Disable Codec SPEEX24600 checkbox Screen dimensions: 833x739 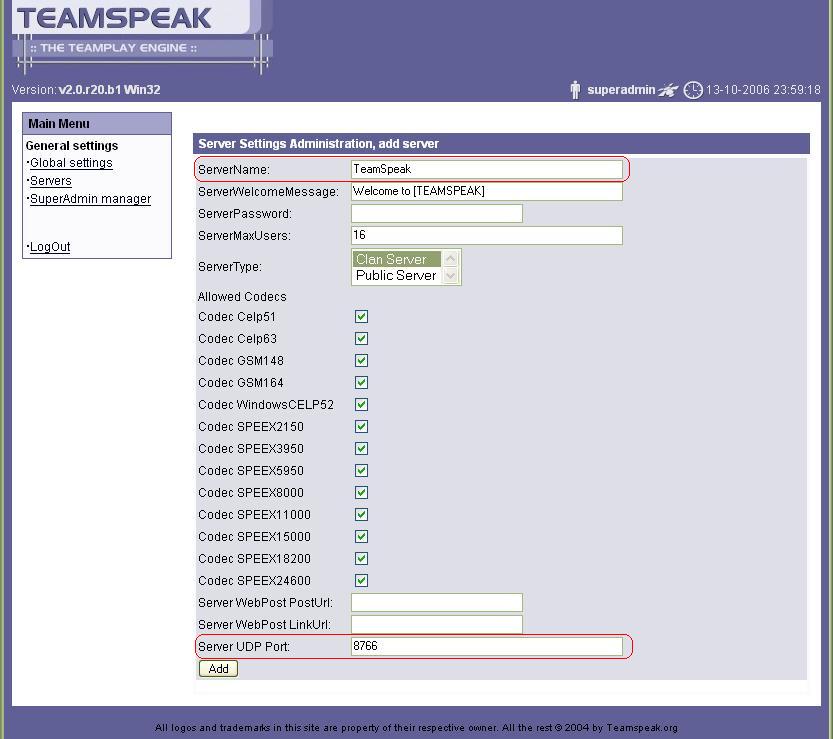point(361,581)
